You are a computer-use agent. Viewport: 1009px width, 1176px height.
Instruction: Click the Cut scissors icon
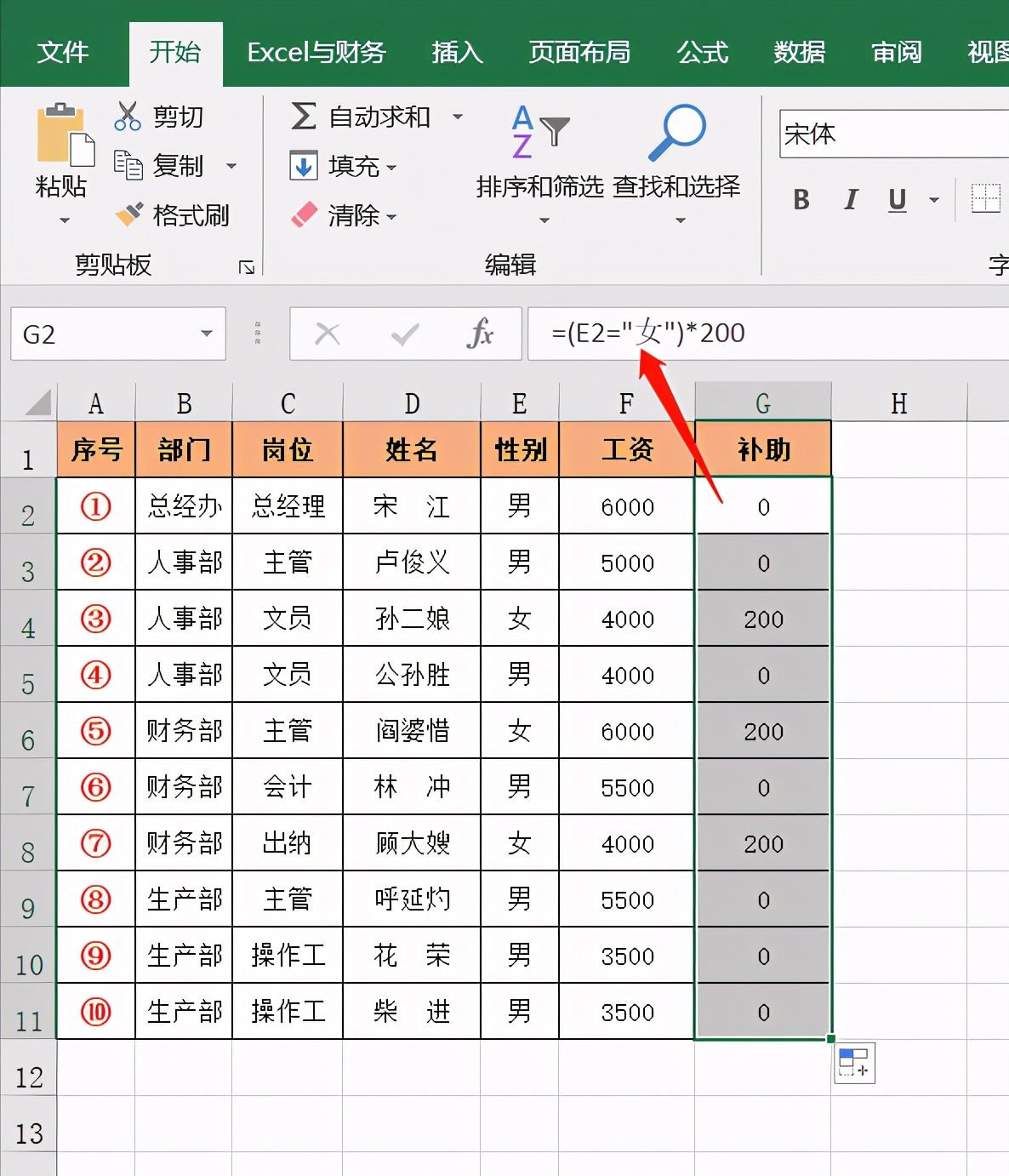[x=128, y=117]
